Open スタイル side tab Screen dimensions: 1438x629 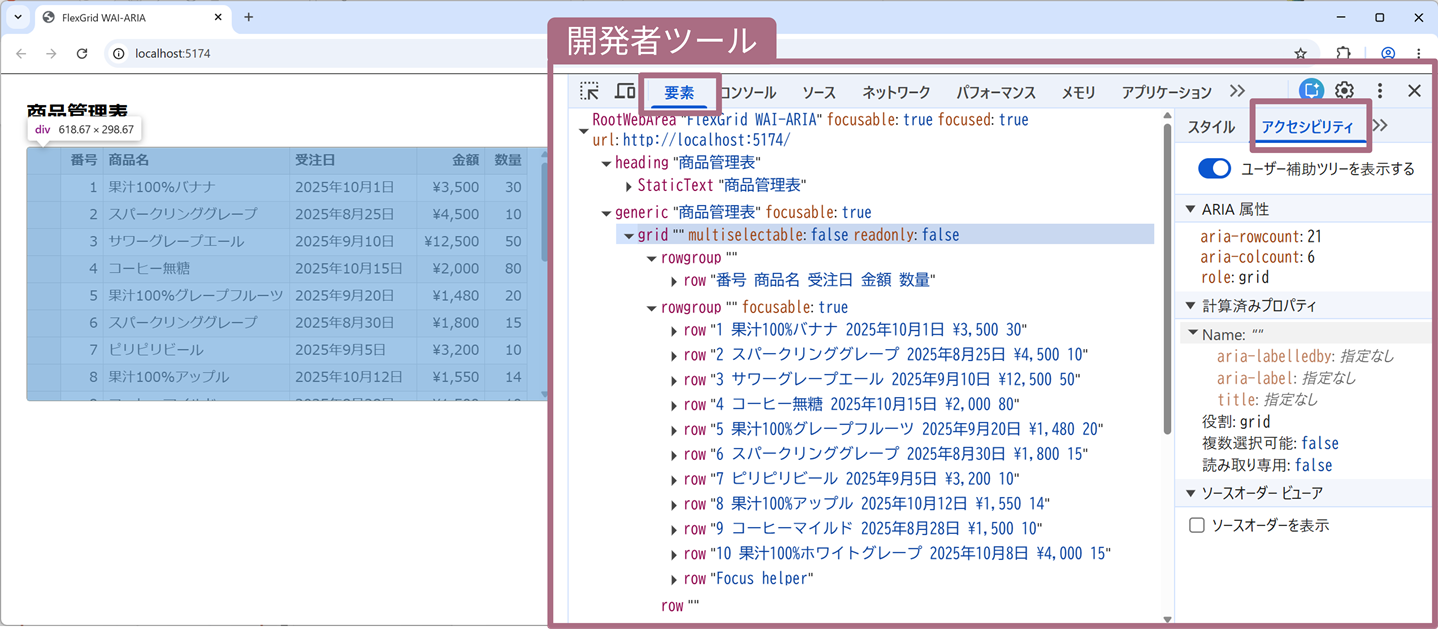[1211, 127]
